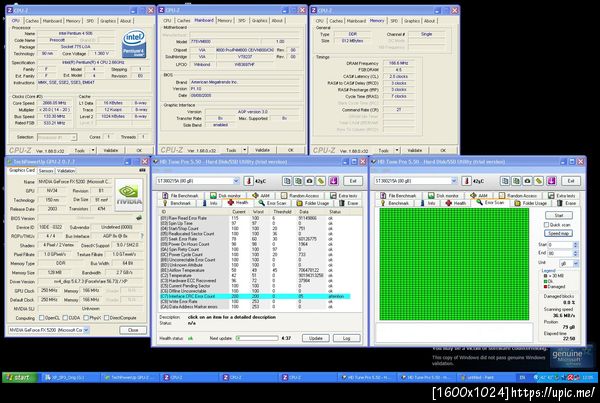Click the Speed map button

point(559,233)
